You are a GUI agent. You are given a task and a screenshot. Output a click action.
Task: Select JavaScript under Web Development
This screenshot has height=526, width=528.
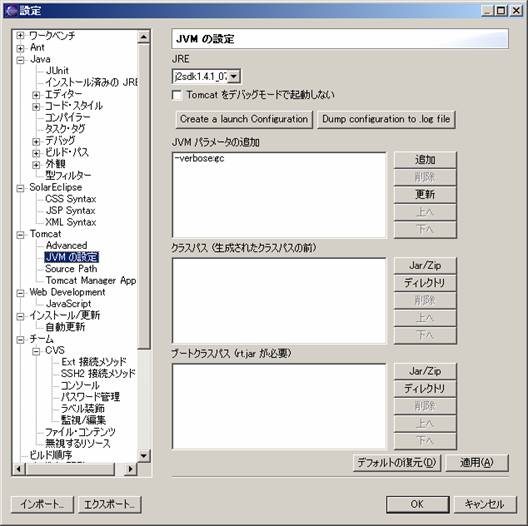(68, 303)
